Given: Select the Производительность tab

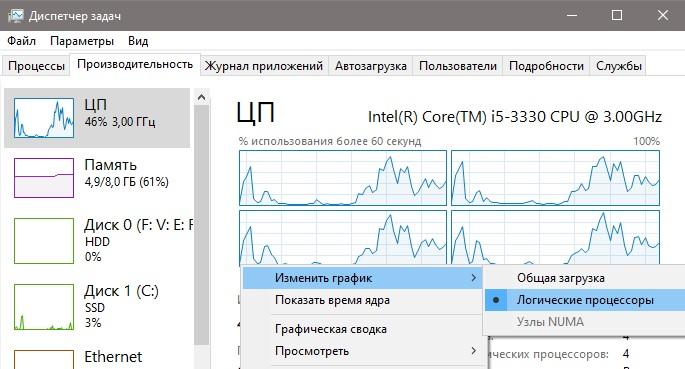Looking at the screenshot, I should tap(135, 64).
